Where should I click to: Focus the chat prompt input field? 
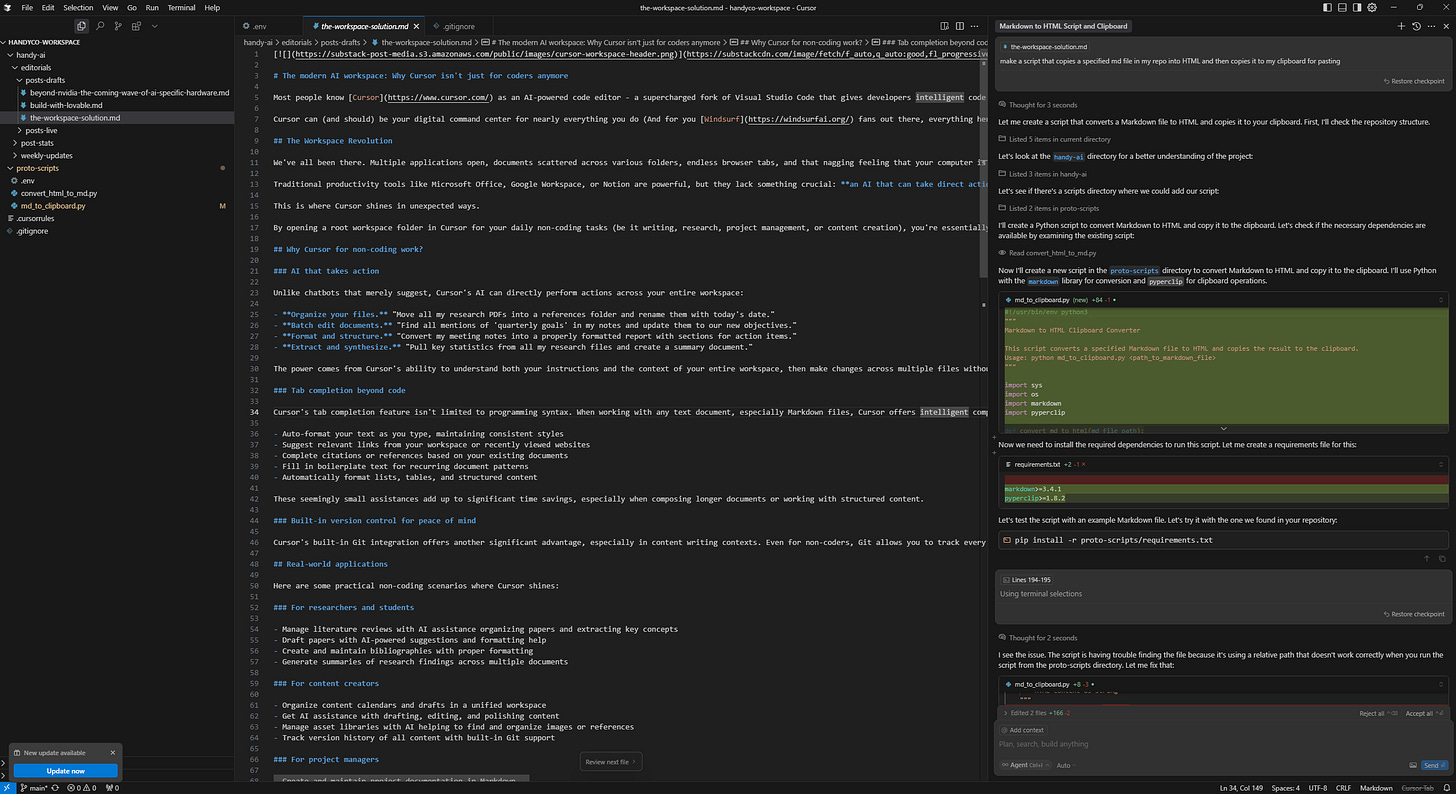[x=1222, y=744]
